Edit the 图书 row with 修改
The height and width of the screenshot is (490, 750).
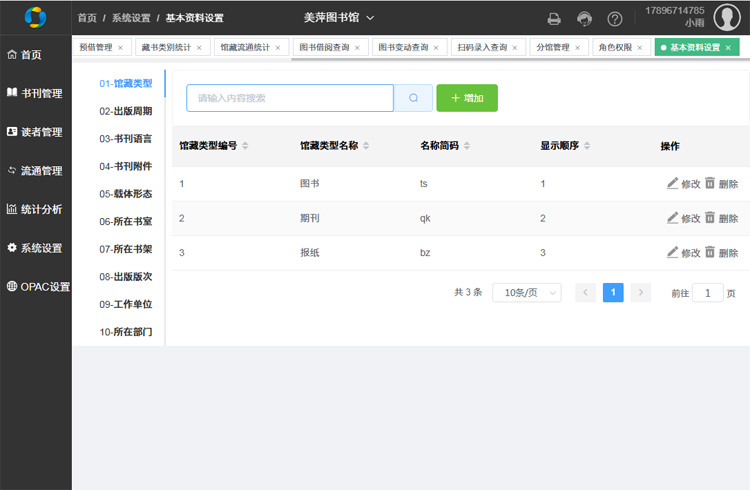coord(684,184)
